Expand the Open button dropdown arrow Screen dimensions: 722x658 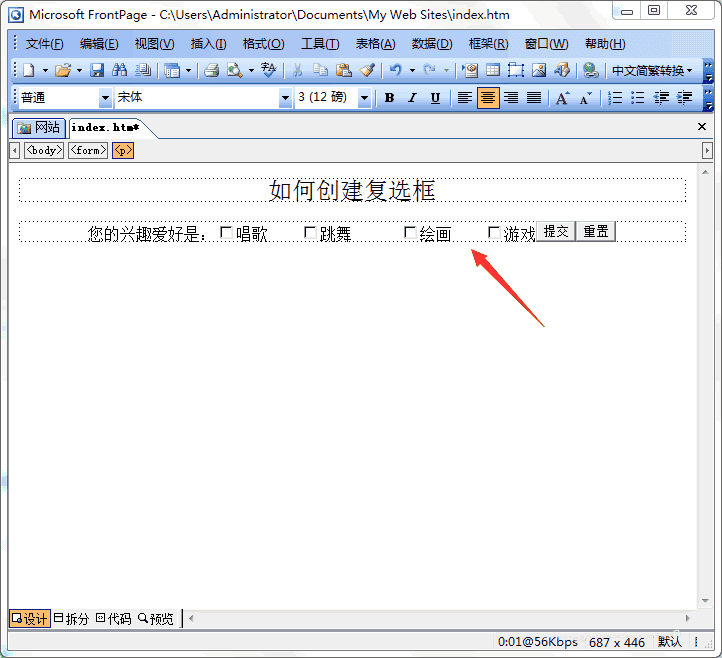point(79,70)
